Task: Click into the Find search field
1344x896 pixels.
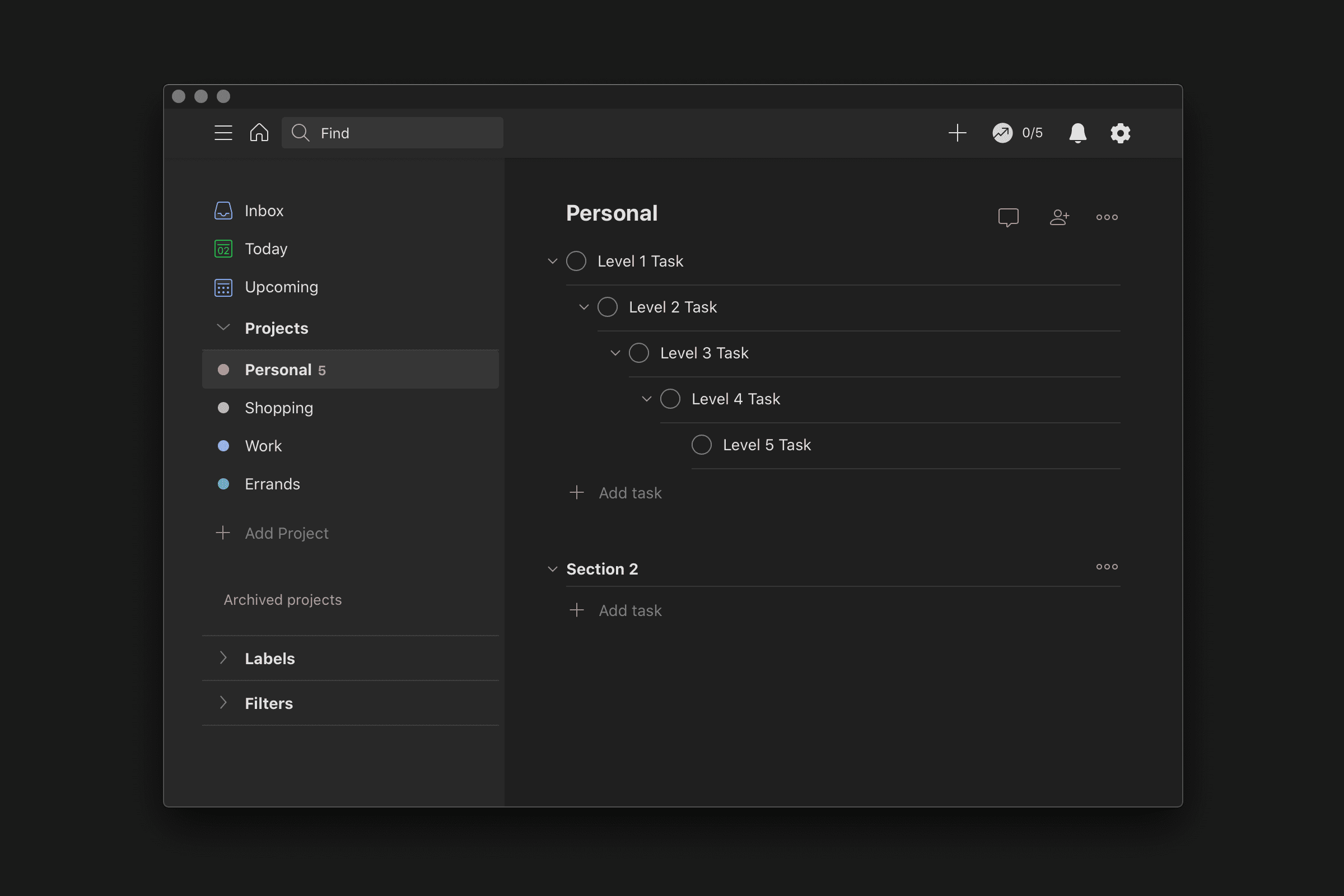Action: (x=392, y=133)
